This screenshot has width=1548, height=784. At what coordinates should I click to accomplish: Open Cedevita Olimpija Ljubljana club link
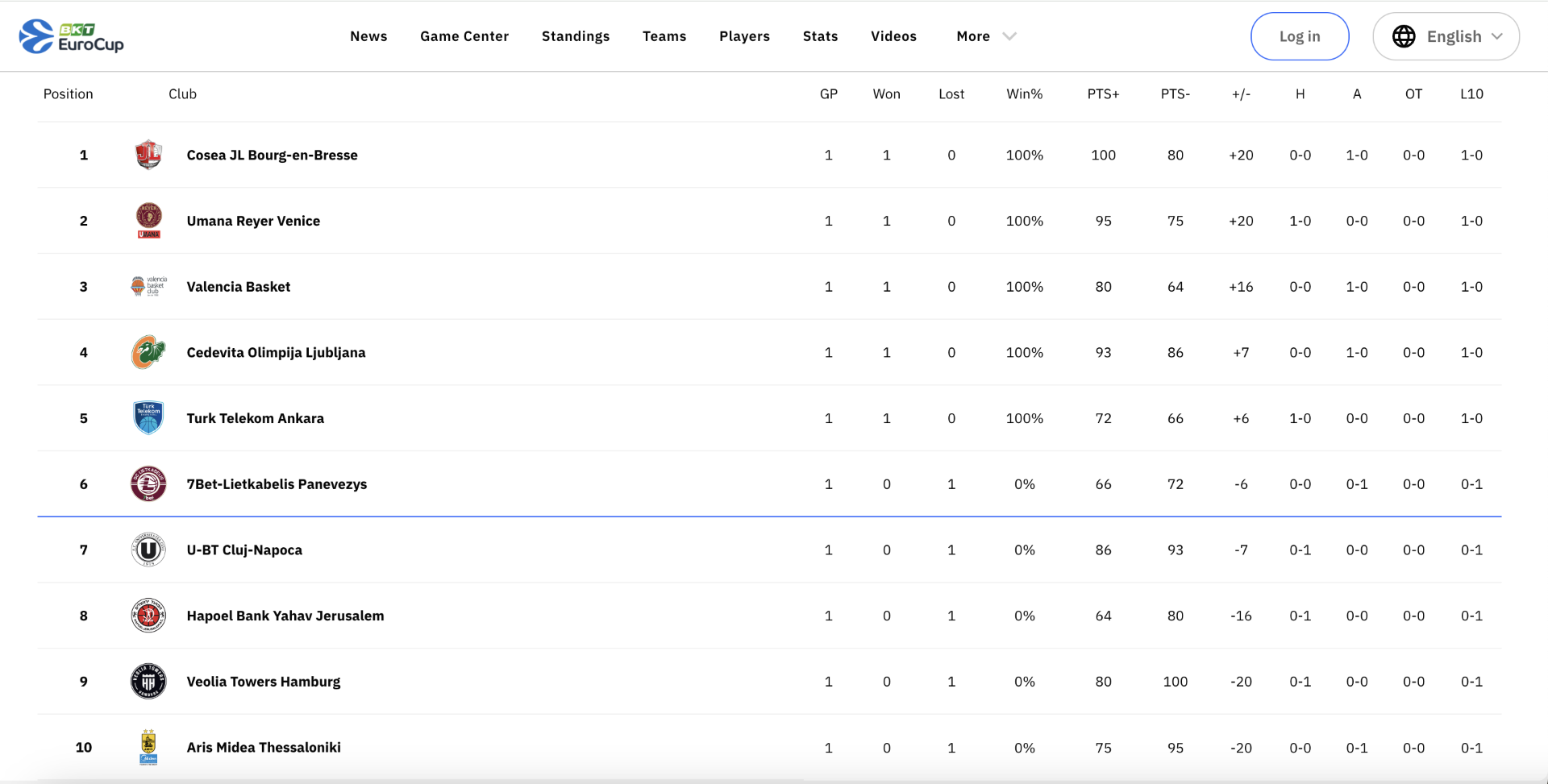point(276,352)
